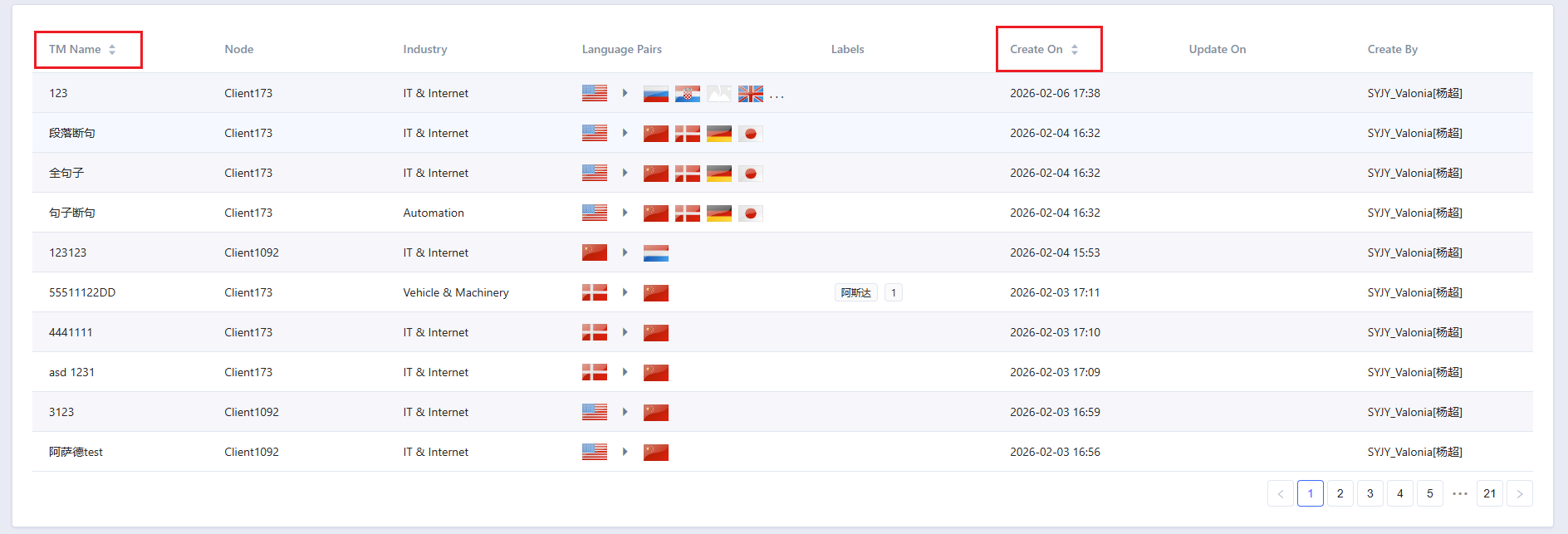The width and height of the screenshot is (1568, 534).
Task: Select the "asd 1231" TM name
Action: pos(71,372)
